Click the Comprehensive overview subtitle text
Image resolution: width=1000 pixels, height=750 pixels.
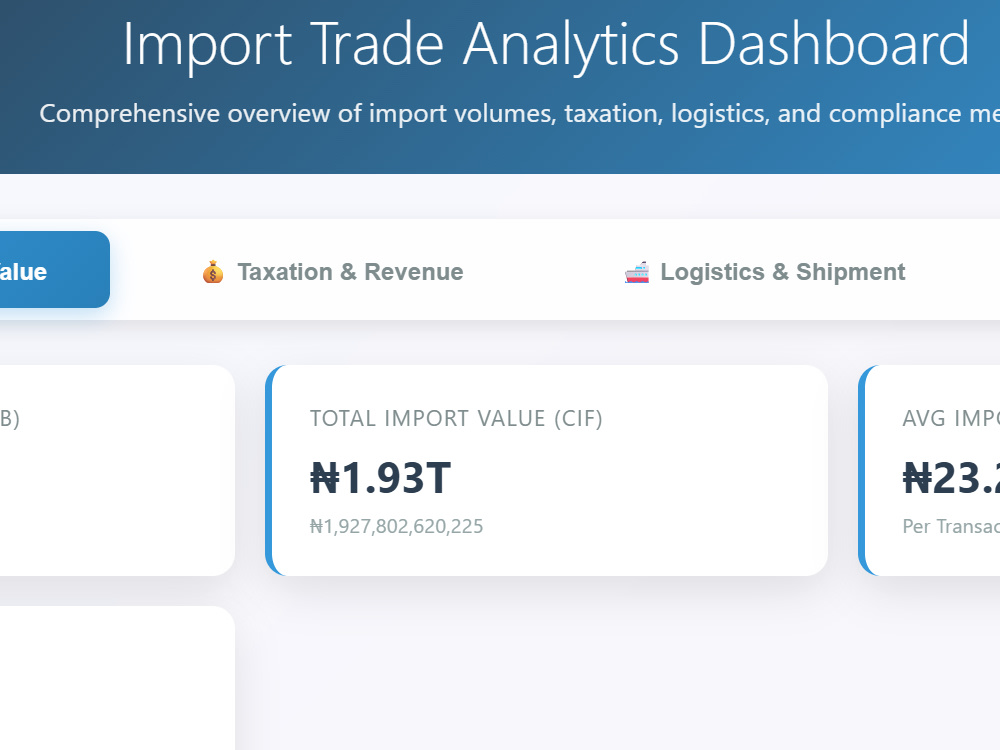pyautogui.click(x=519, y=114)
